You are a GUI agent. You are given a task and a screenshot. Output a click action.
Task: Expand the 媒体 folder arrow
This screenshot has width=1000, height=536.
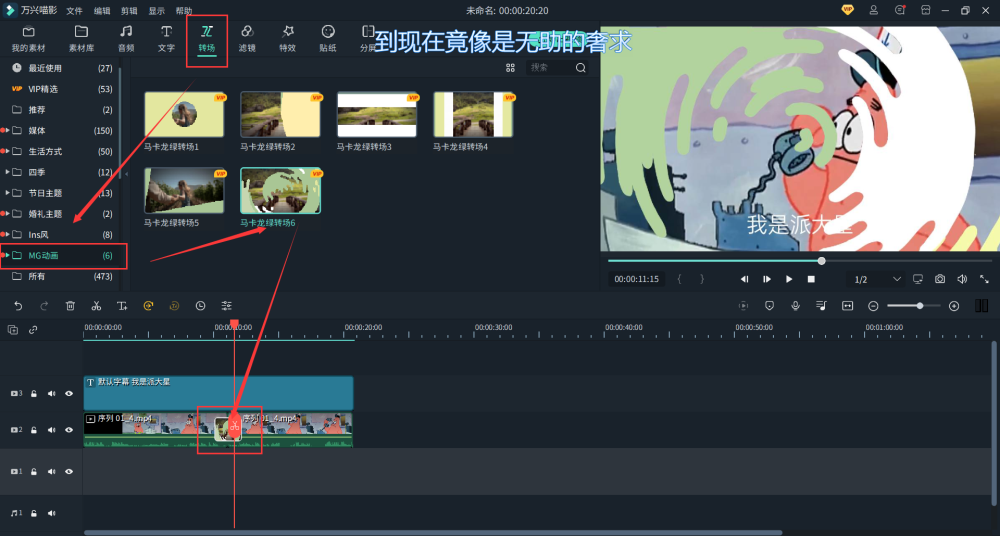(x=7, y=130)
